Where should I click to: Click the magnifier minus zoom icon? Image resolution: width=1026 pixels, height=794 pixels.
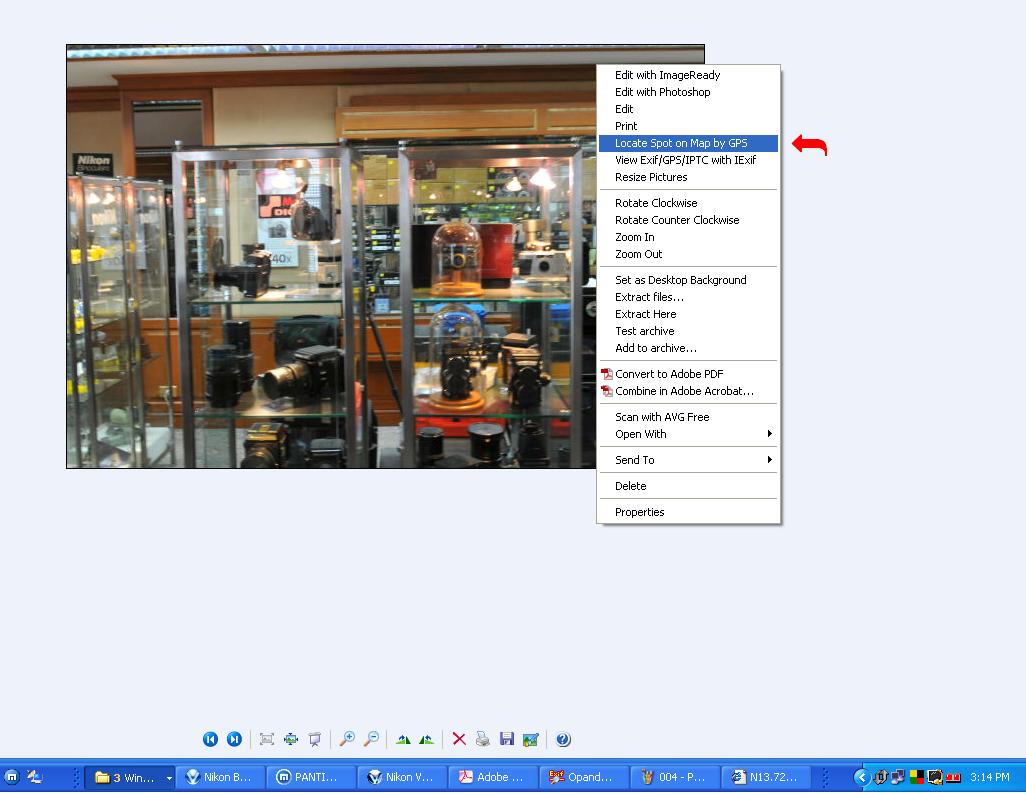(371, 739)
